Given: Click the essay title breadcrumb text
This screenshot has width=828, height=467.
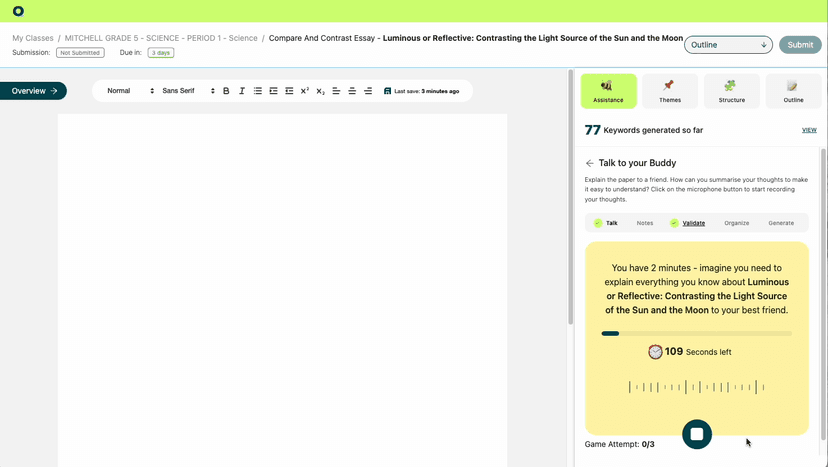Looking at the screenshot, I should click(x=476, y=38).
